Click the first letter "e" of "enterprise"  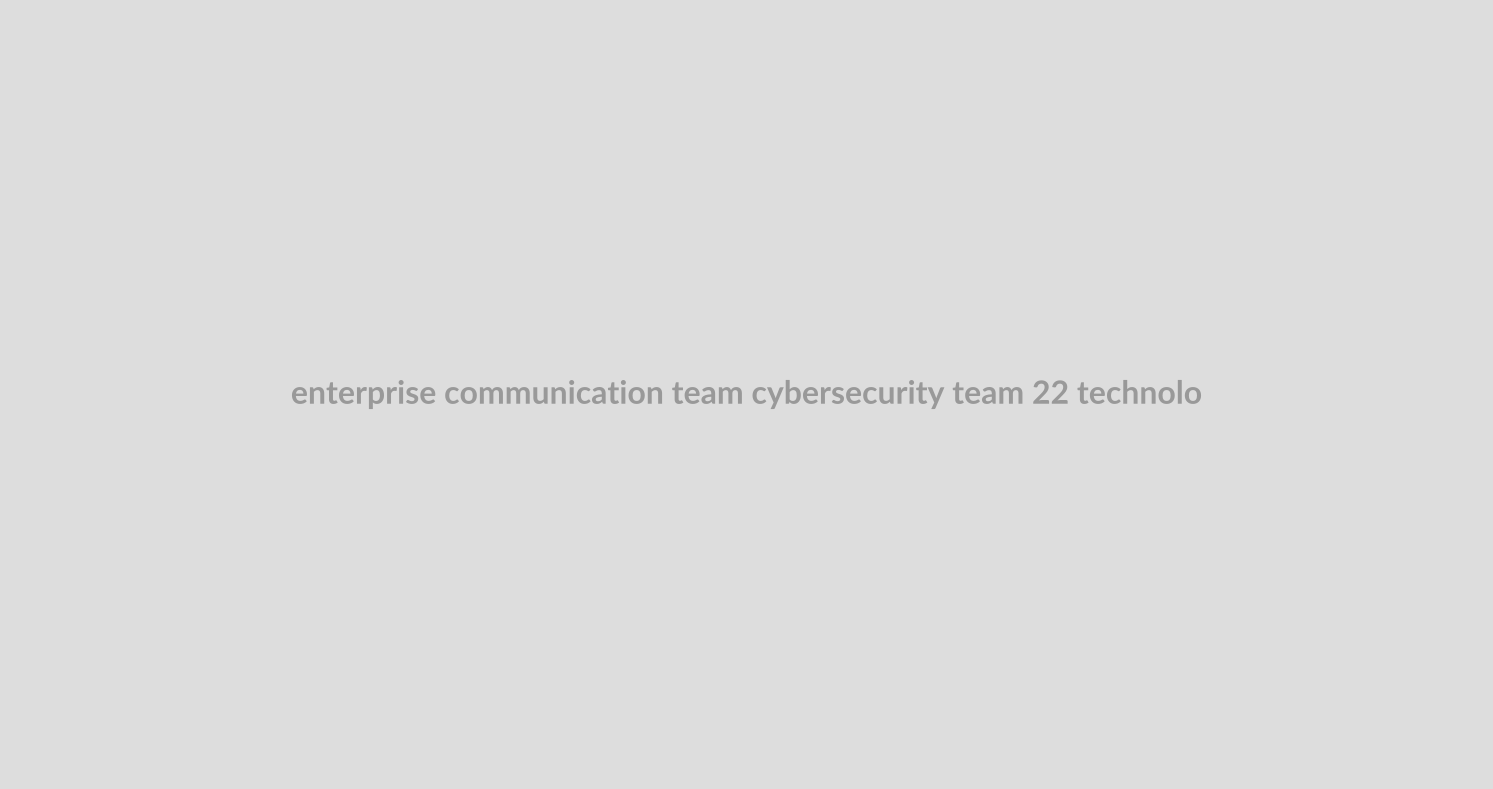(x=298, y=394)
